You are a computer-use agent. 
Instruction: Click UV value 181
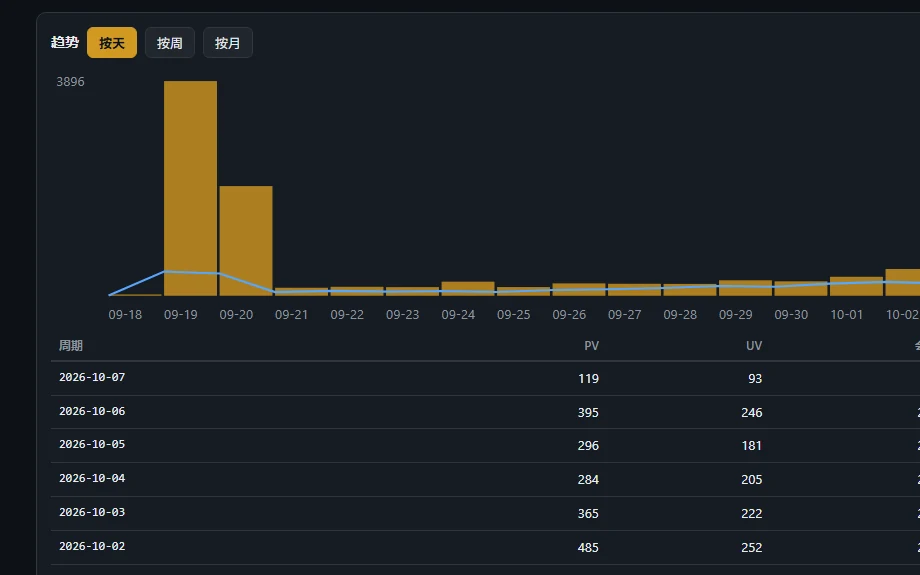pos(752,445)
